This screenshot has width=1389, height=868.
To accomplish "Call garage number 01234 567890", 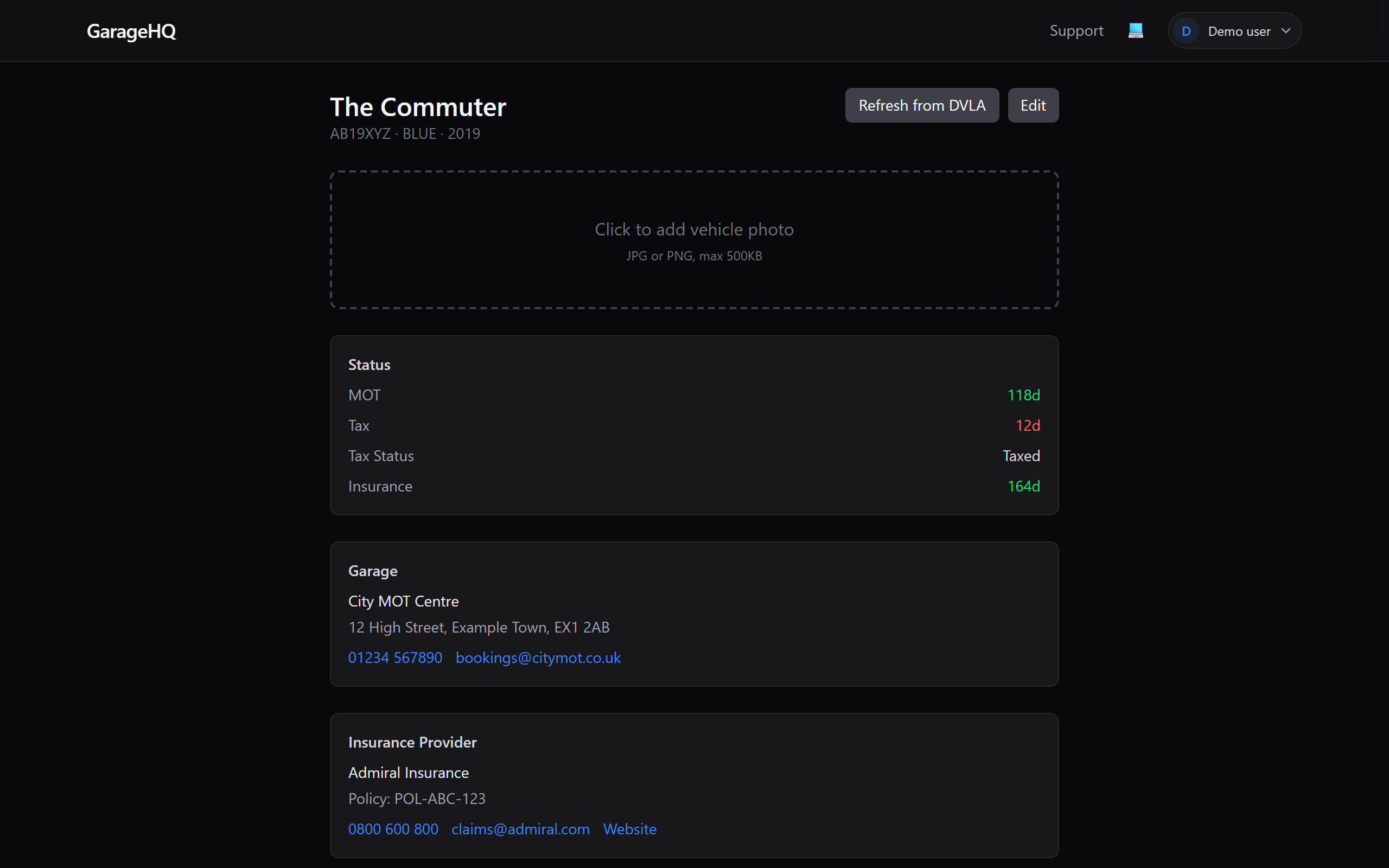I will pos(395,658).
